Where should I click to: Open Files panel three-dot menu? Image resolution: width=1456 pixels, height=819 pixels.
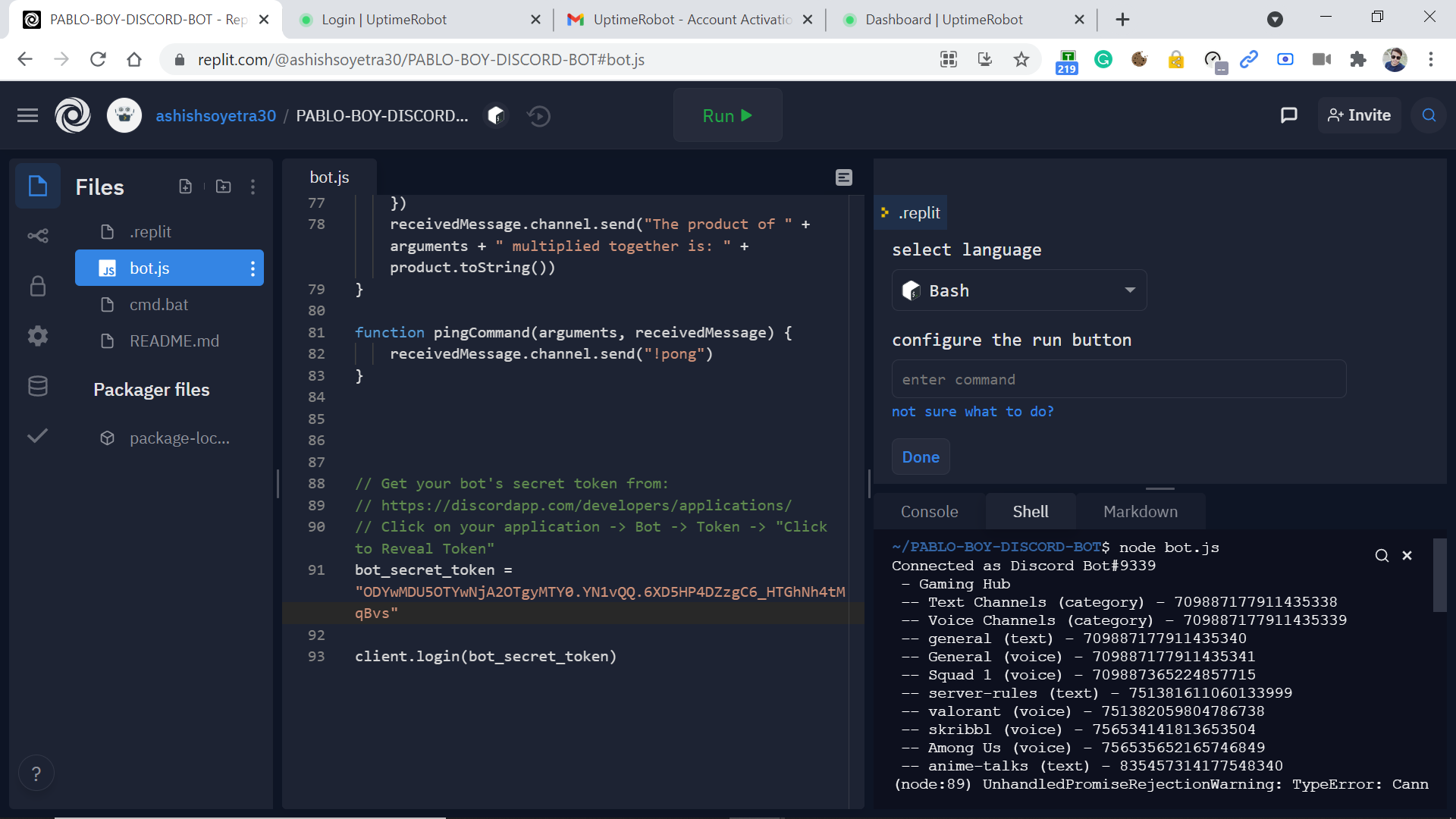tap(253, 187)
